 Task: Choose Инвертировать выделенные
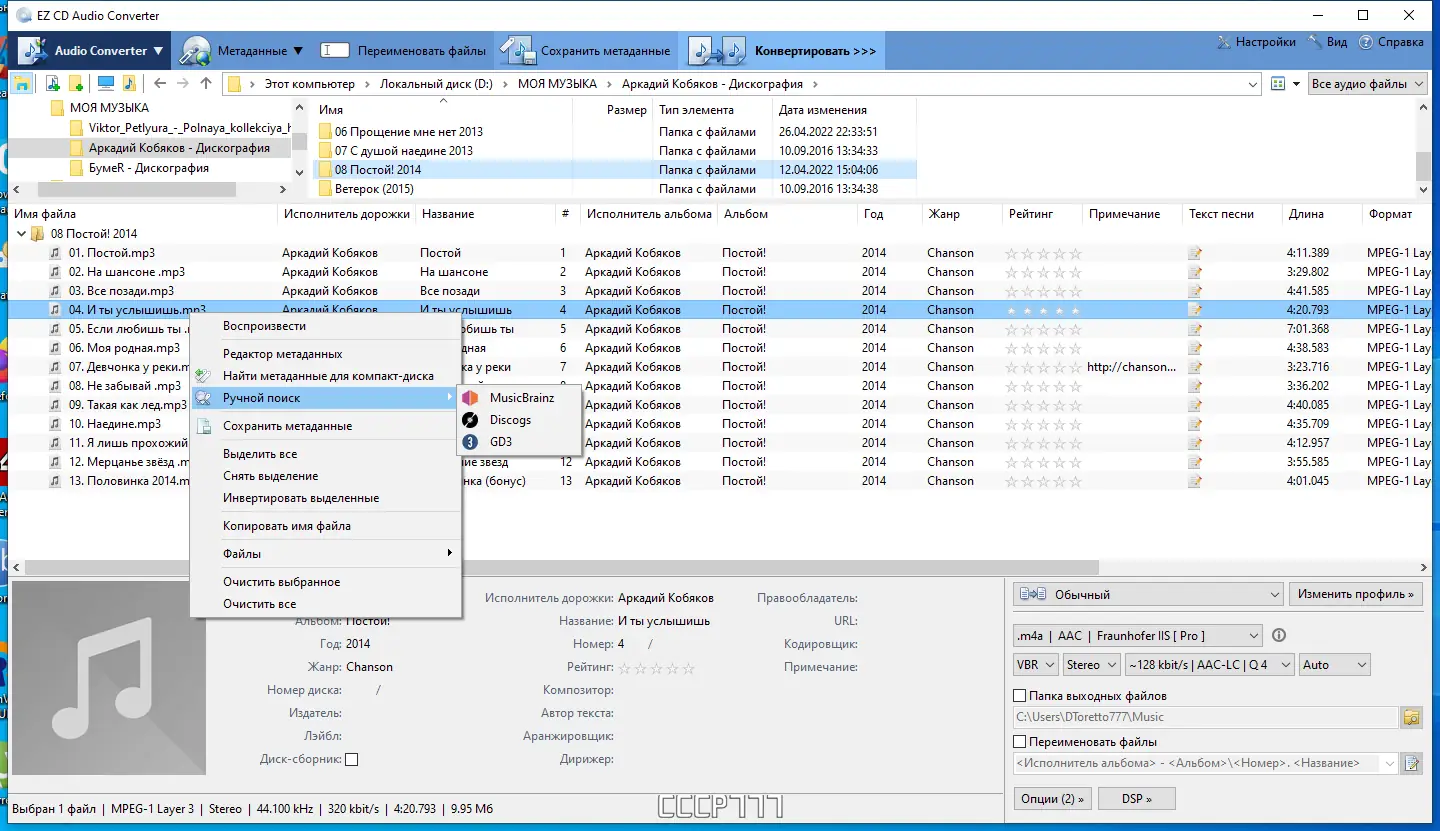(x=301, y=498)
